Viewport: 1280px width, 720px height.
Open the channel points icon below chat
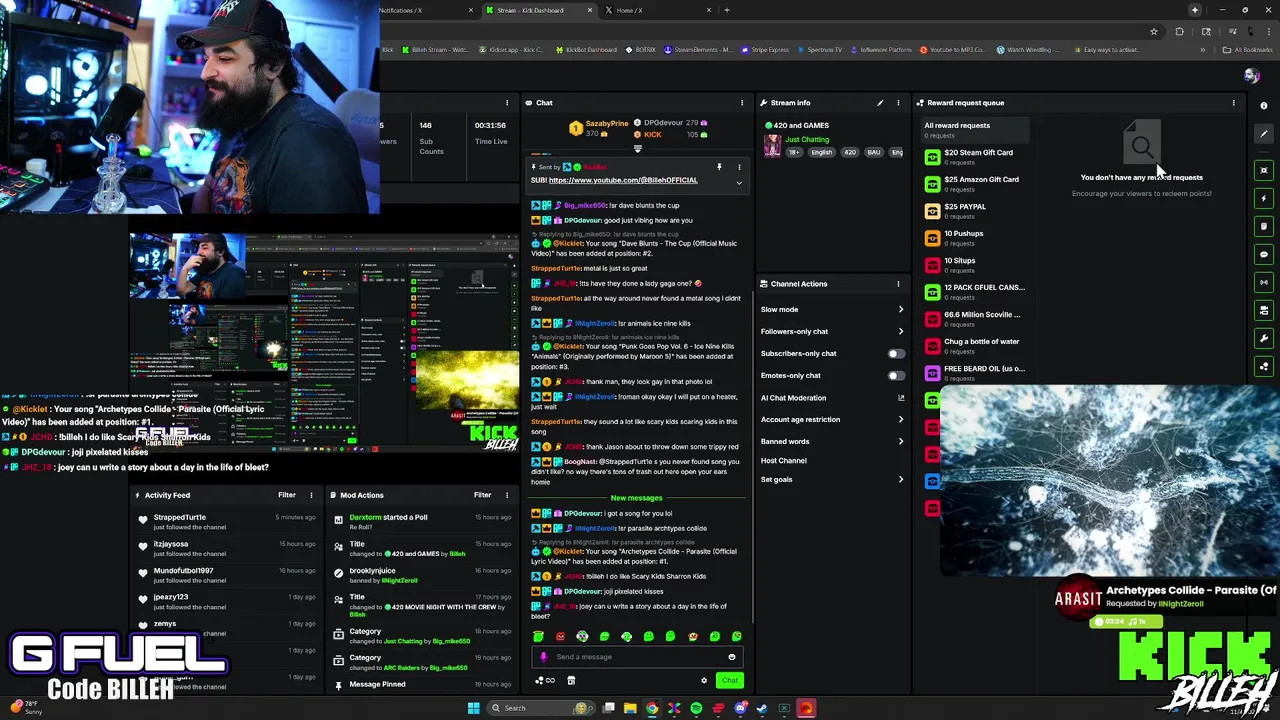coord(545,681)
